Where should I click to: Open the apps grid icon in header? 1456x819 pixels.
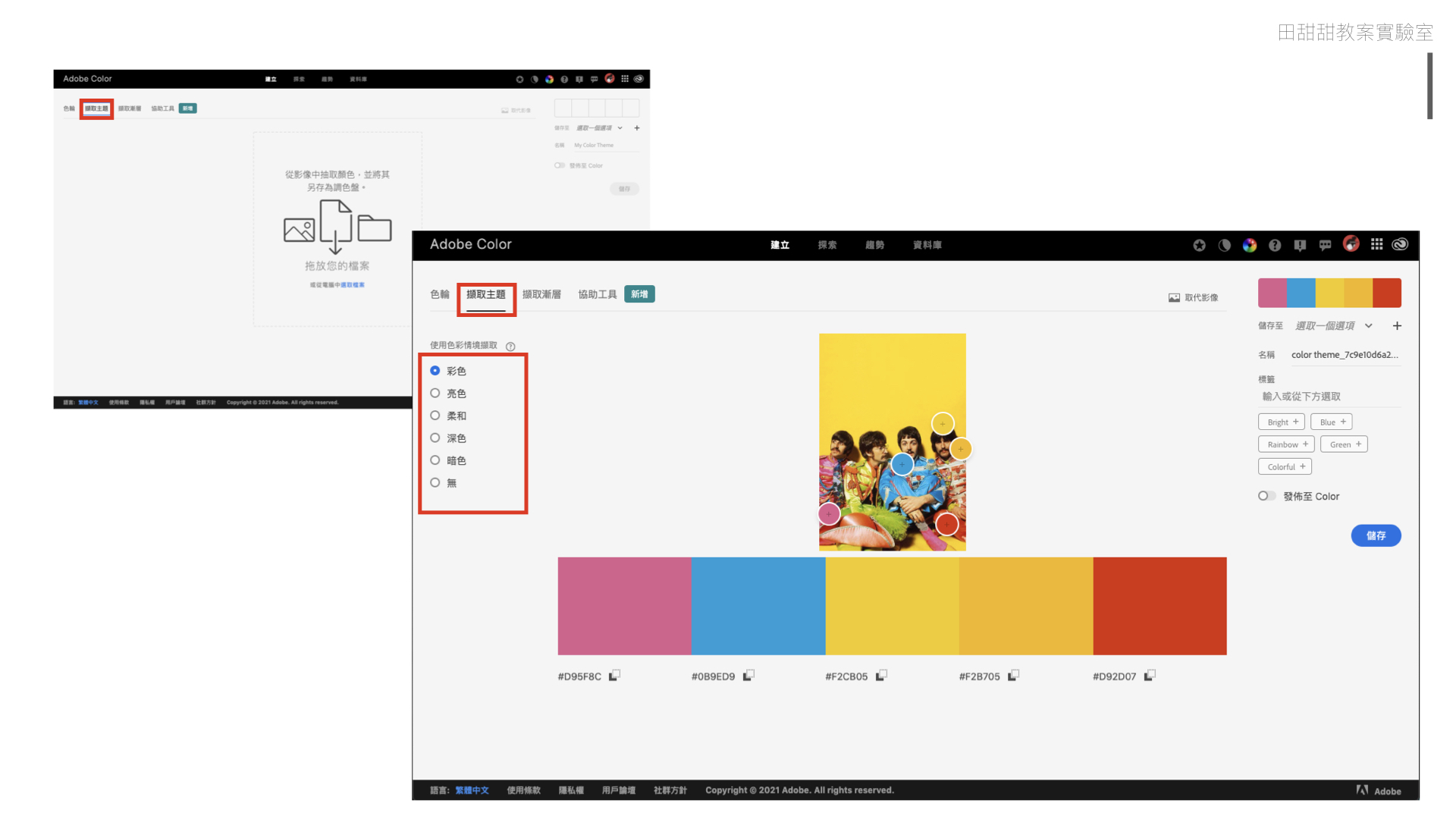pyautogui.click(x=1376, y=244)
